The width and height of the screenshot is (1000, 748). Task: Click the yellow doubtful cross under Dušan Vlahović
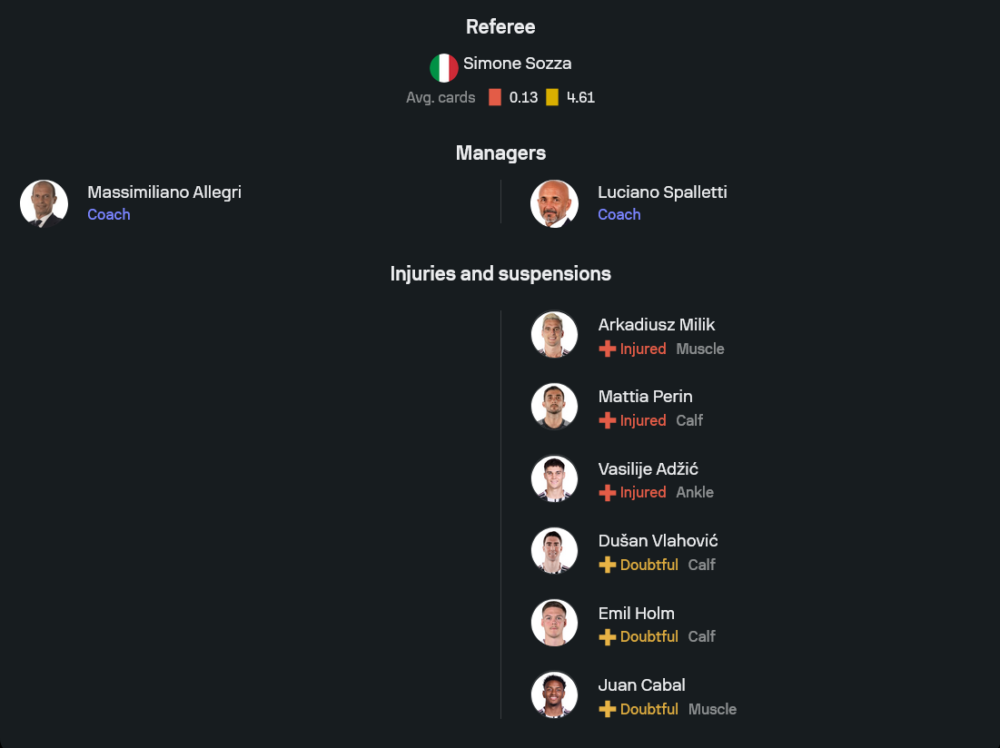(607, 565)
